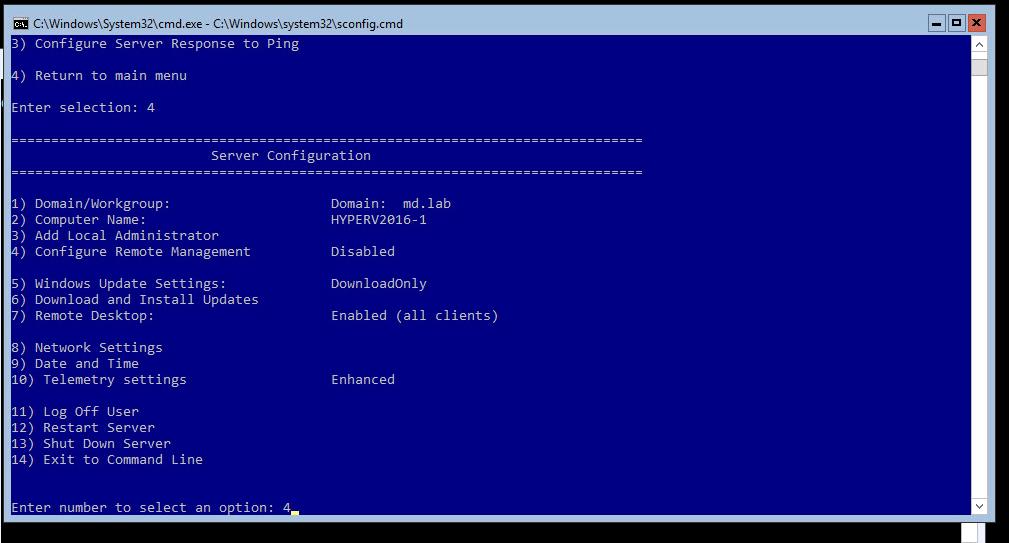The image size is (1009, 543).
Task: Click the window title text sconfig.cmd
Action: pyautogui.click(x=218, y=24)
